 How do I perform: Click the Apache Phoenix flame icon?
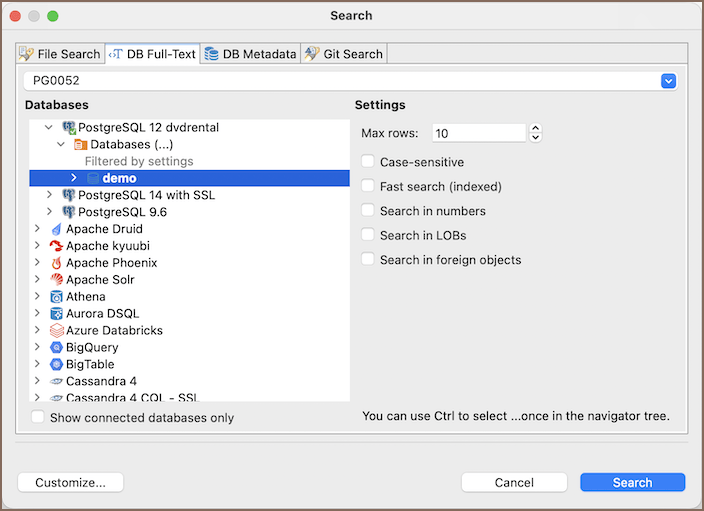tap(57, 263)
